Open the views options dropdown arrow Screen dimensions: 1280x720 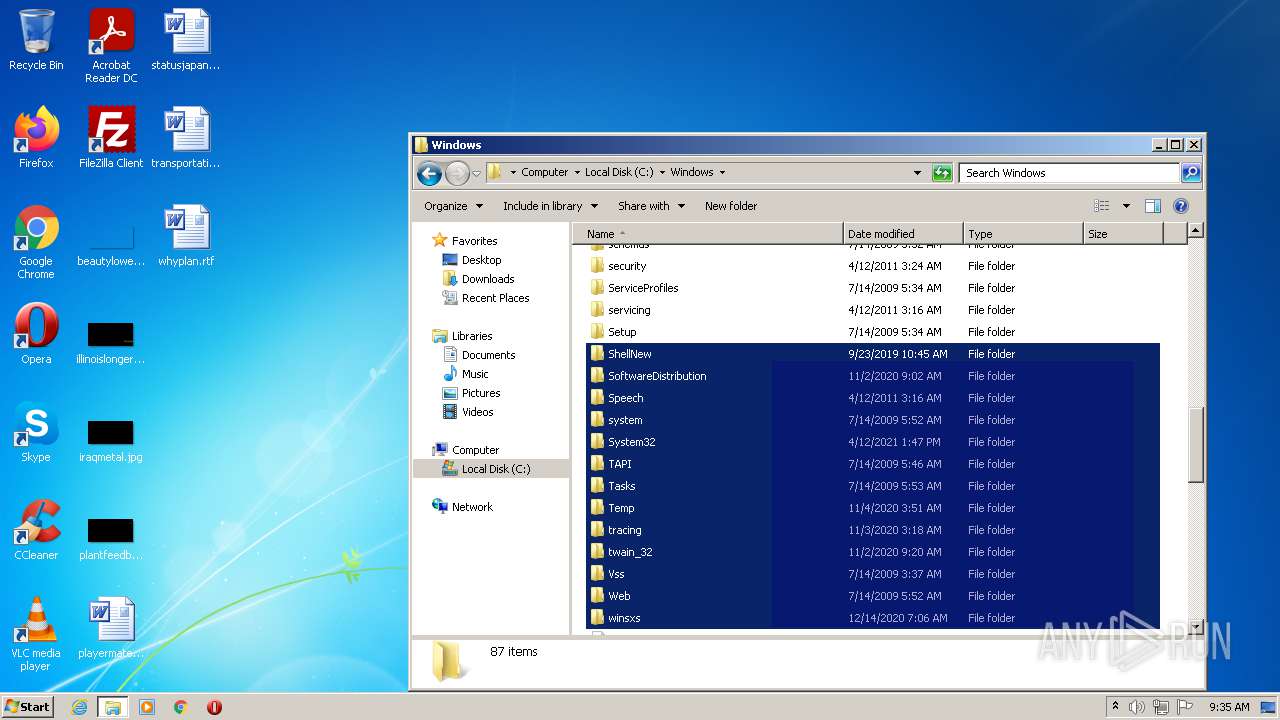coord(1126,206)
